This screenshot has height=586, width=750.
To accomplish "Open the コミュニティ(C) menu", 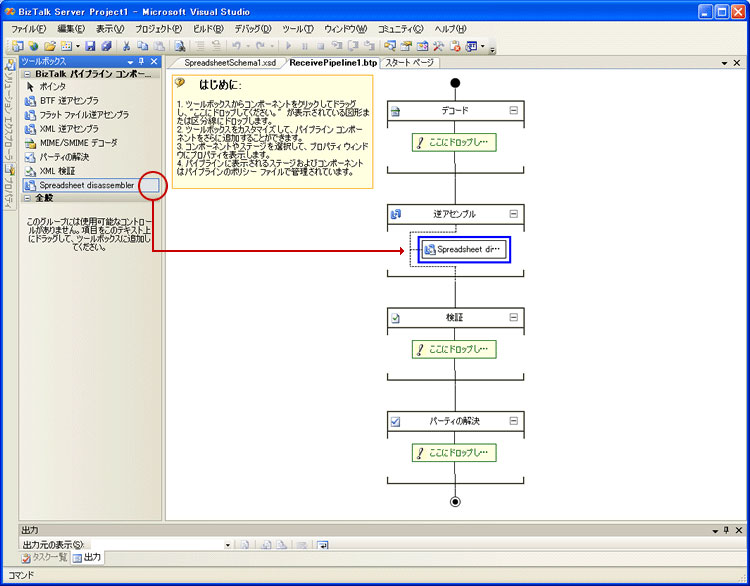I will [400, 29].
